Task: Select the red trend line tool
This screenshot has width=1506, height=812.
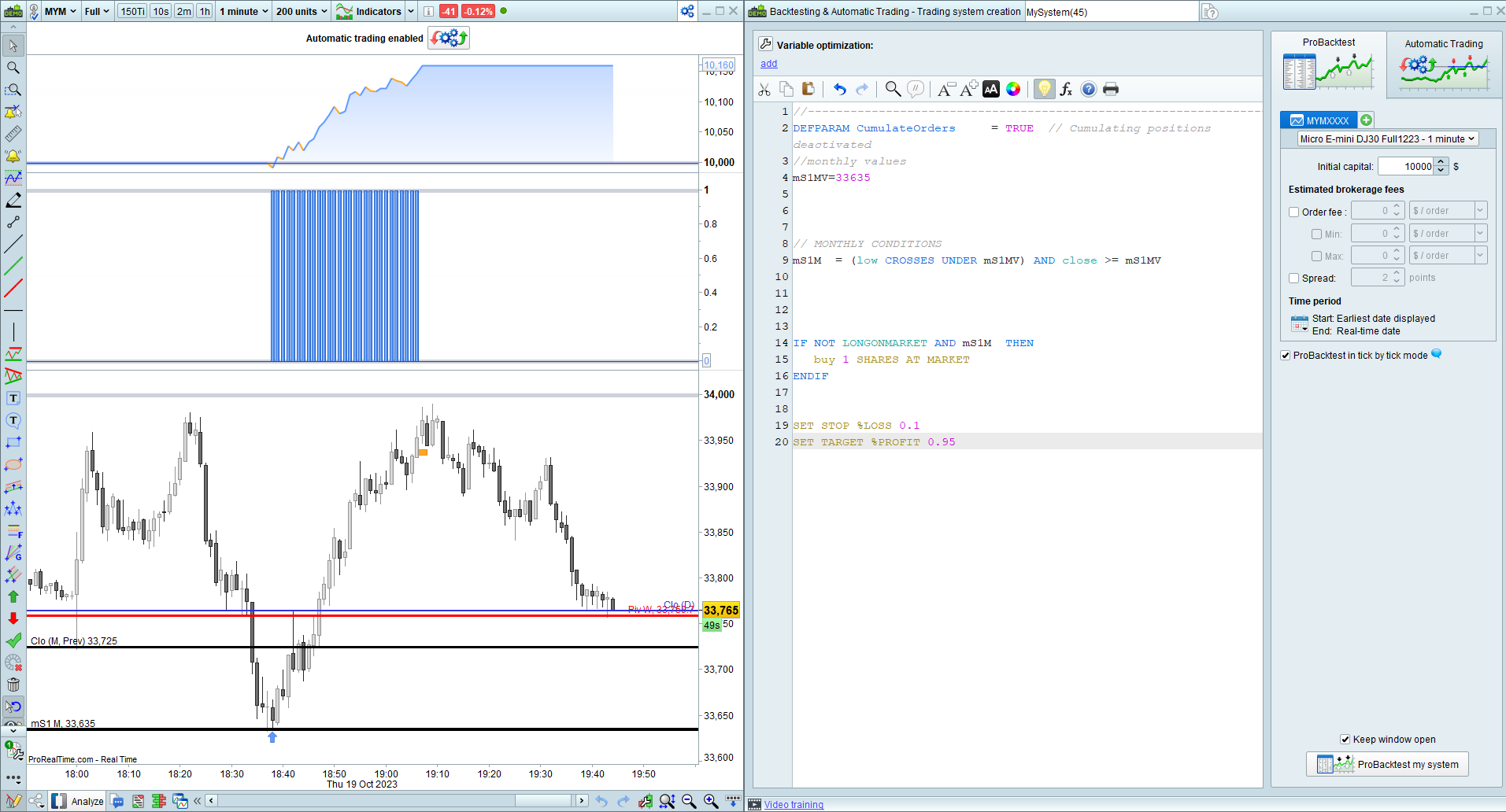Action: [x=13, y=288]
